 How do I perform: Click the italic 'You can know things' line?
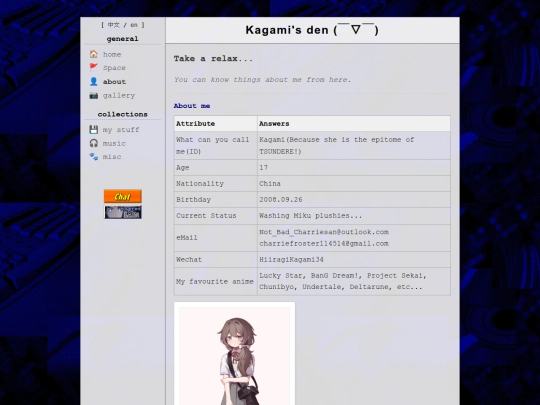262,80
